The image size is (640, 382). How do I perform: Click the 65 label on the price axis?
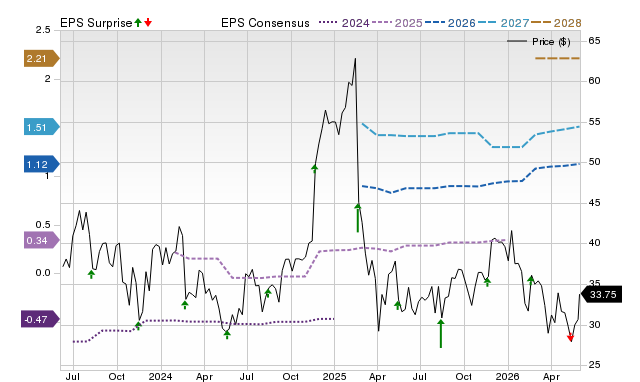594,40
